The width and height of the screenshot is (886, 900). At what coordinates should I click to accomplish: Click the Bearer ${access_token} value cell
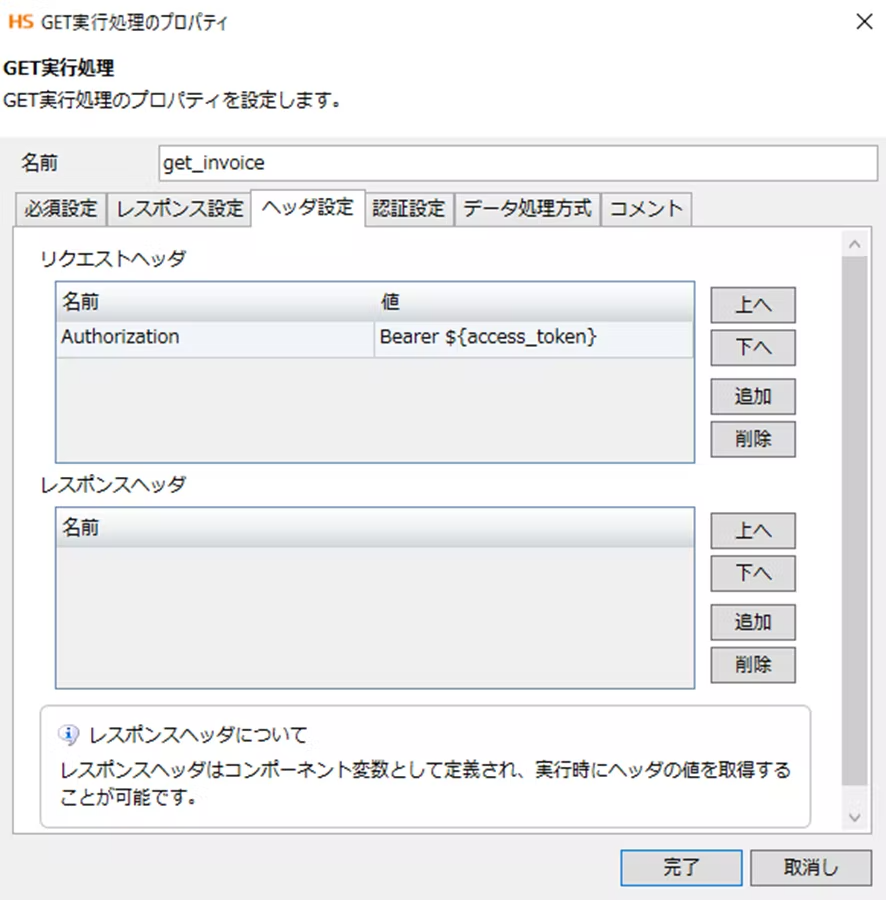(x=533, y=338)
